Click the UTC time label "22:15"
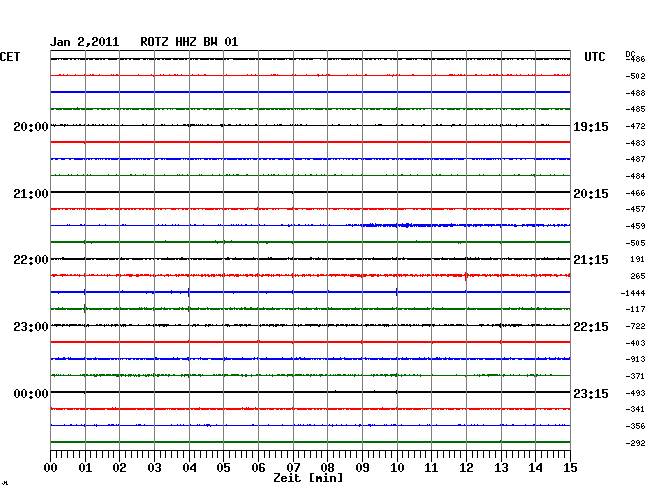This screenshot has height=494, width=650. tap(591, 327)
